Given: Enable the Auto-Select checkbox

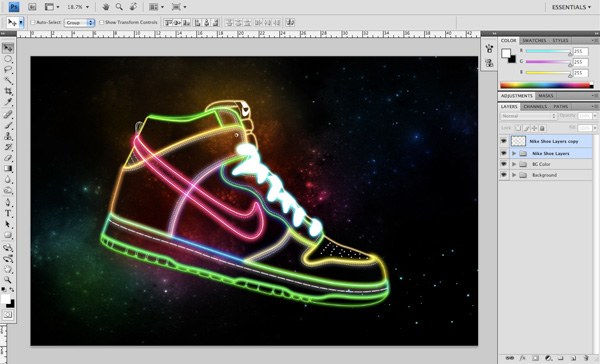Looking at the screenshot, I should (x=33, y=23).
